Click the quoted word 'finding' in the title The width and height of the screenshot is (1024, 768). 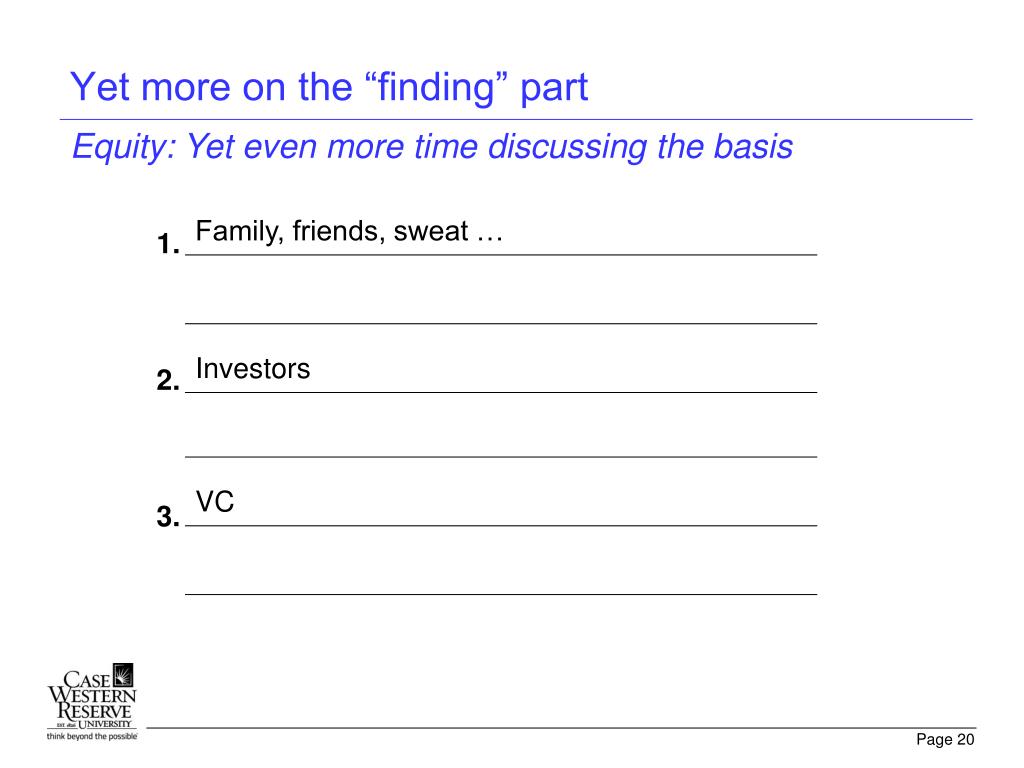point(438,87)
